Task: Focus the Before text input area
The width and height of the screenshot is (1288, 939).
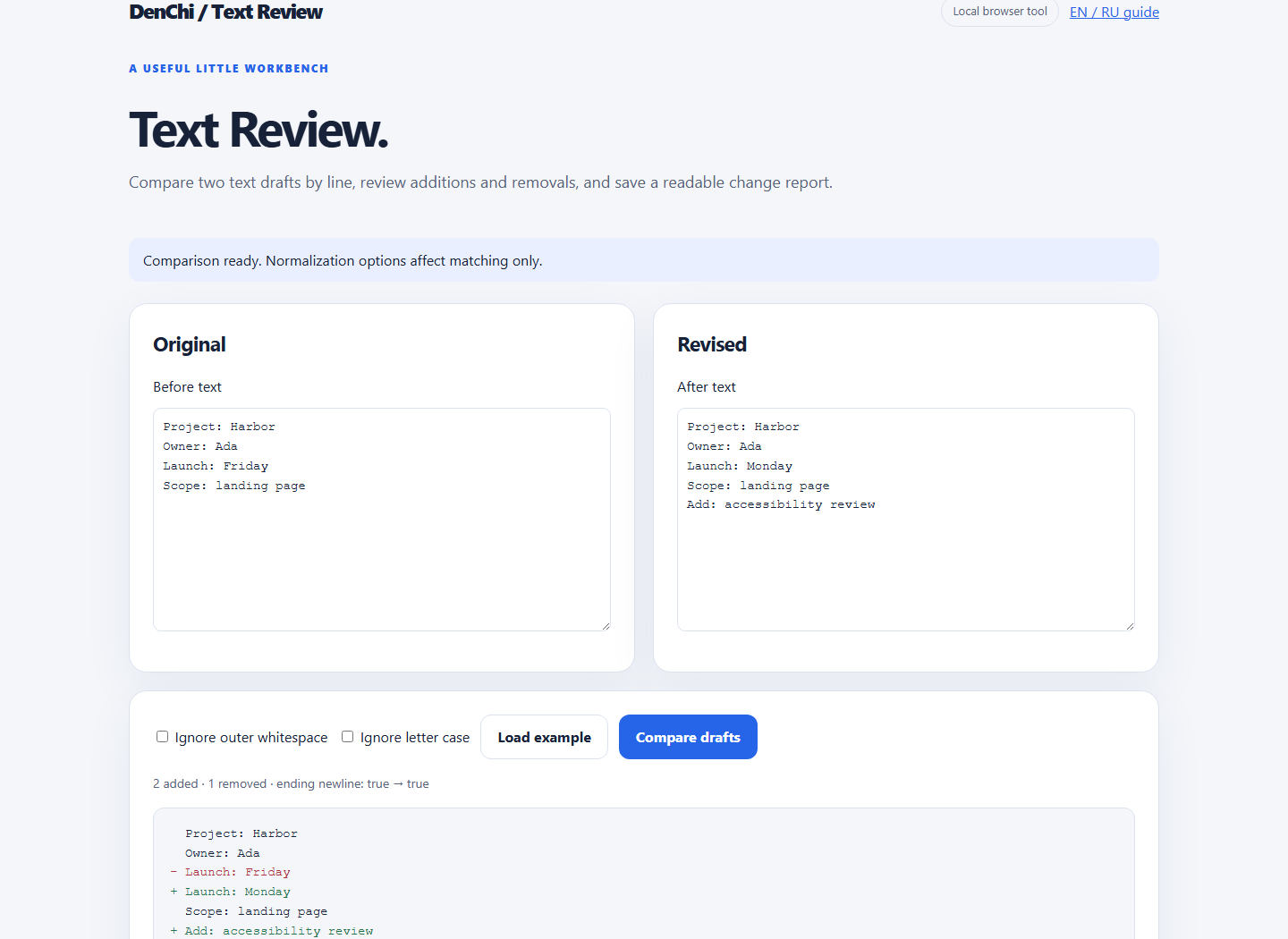Action: 382,520
